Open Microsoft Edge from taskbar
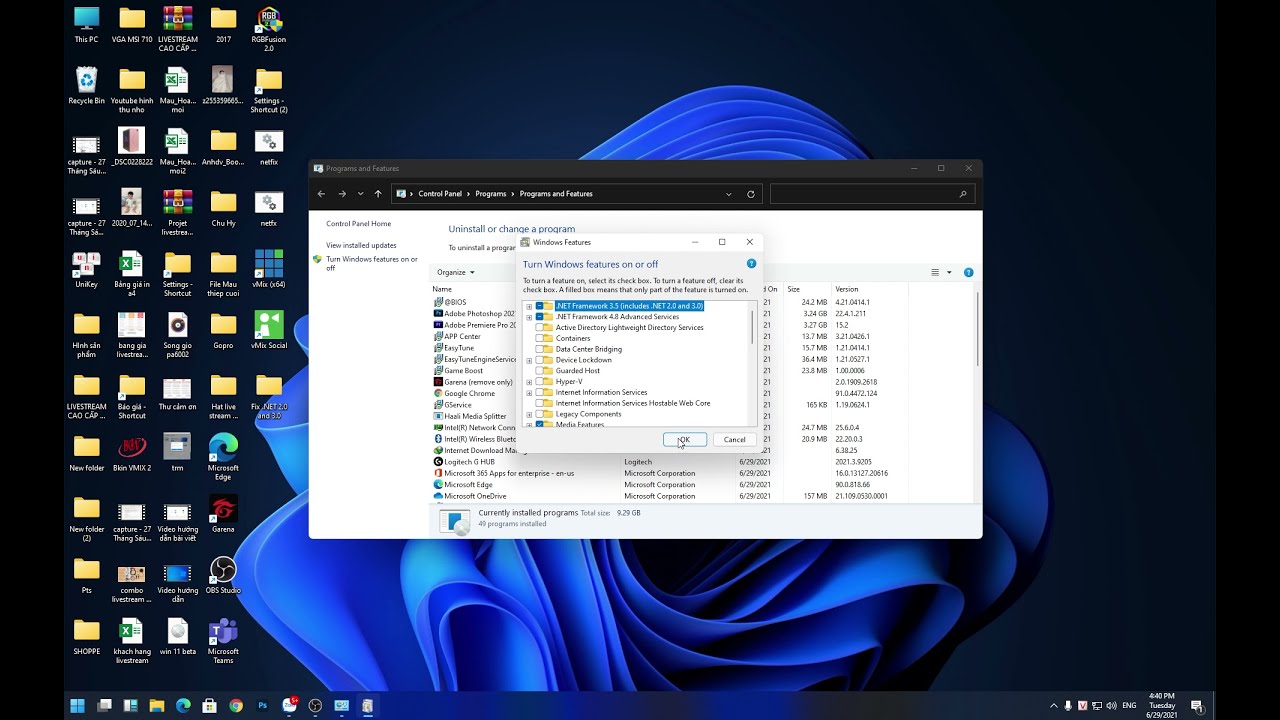The image size is (1280, 720). pyautogui.click(x=183, y=706)
